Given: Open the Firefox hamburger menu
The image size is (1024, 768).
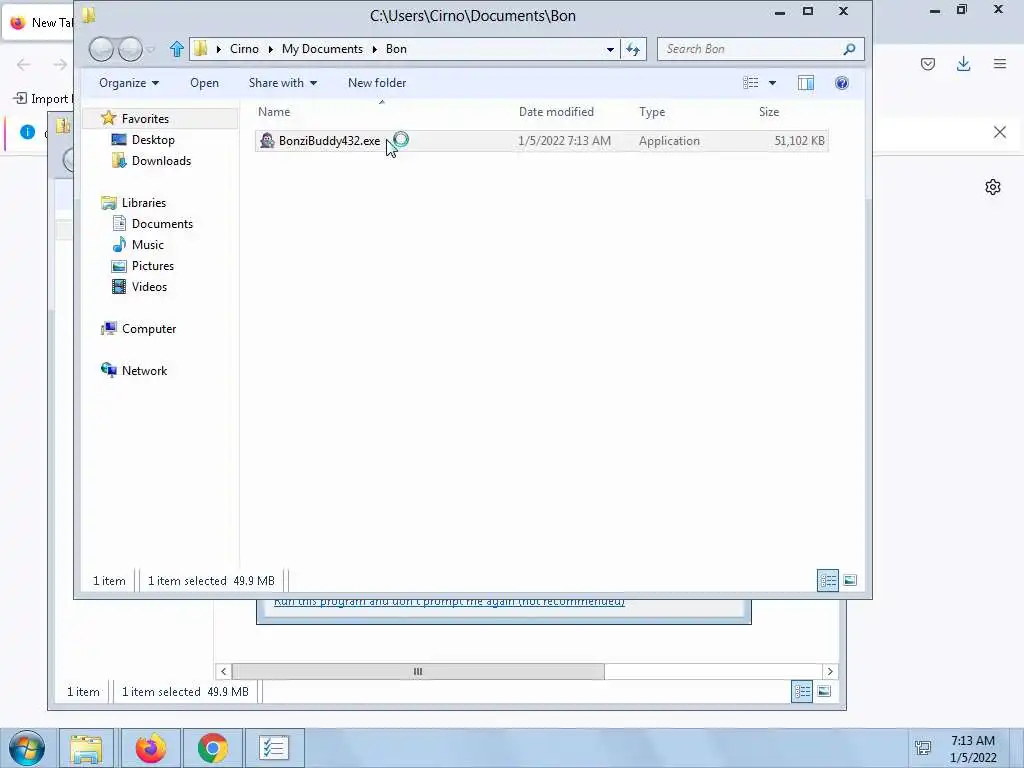Looking at the screenshot, I should (x=1000, y=63).
